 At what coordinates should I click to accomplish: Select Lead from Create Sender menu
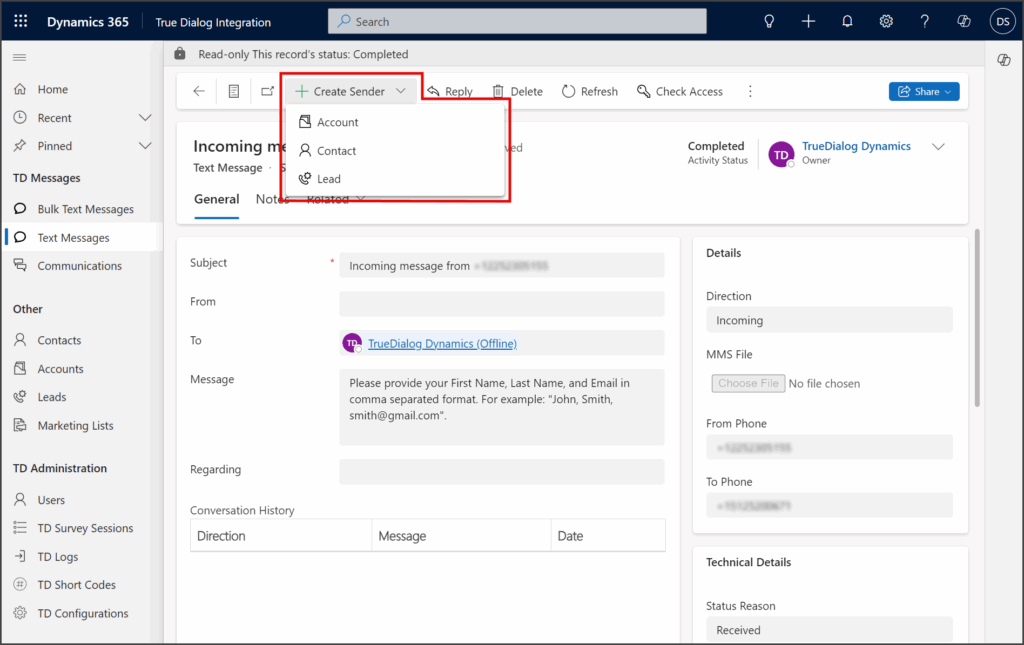[395, 179]
